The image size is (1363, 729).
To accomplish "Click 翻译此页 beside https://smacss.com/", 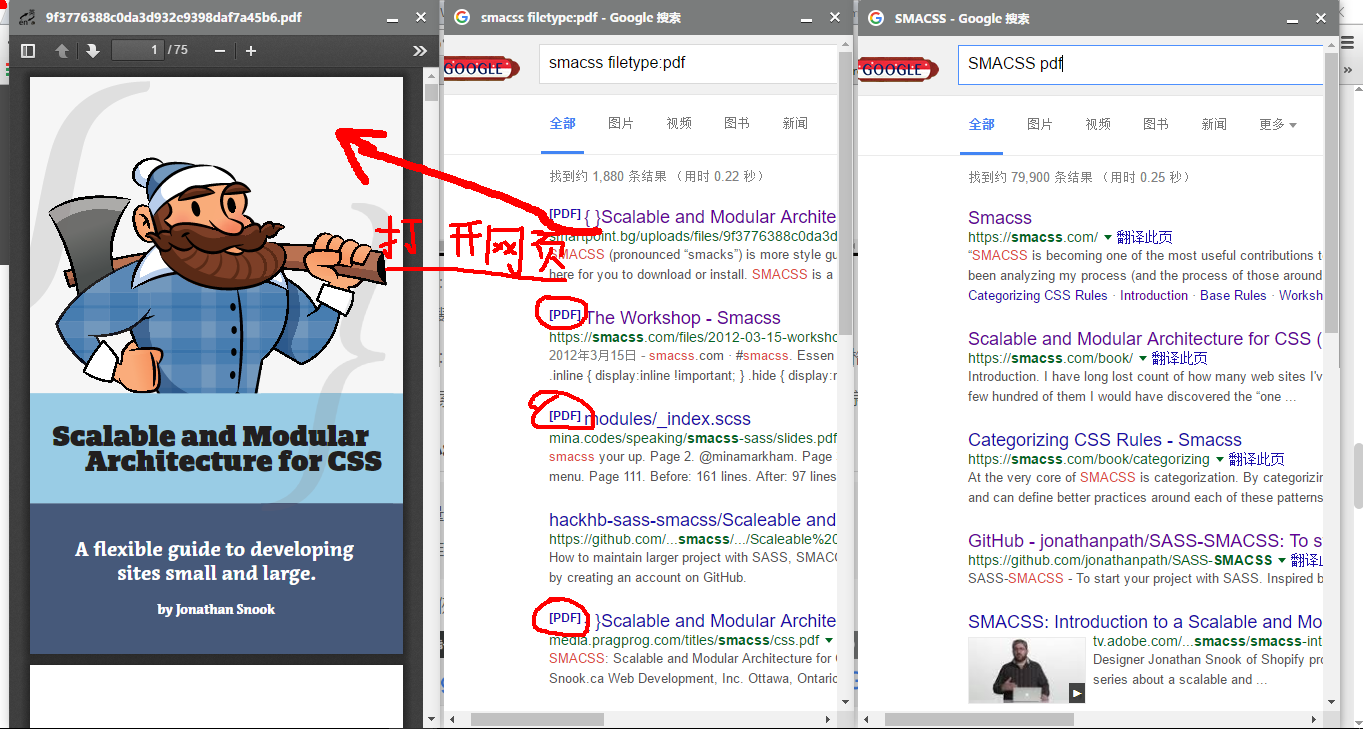I will tap(1145, 237).
